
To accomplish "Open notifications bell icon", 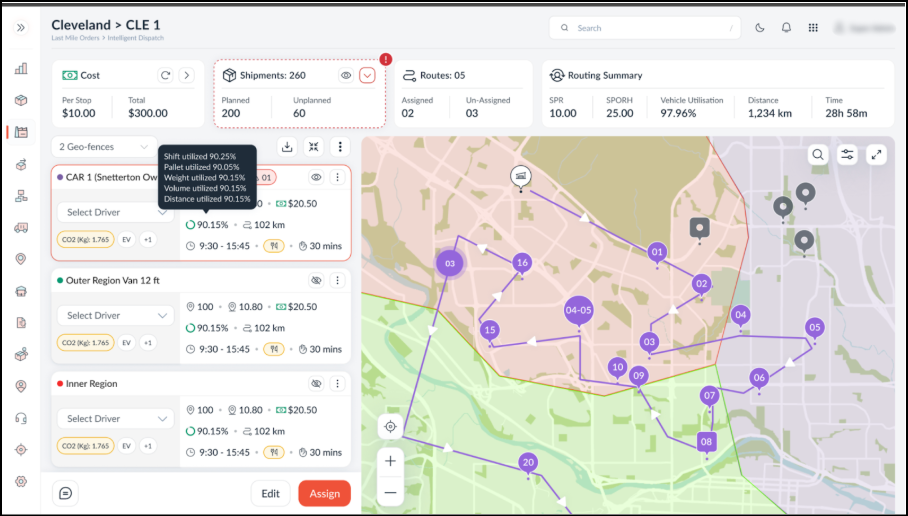I will coord(786,28).
